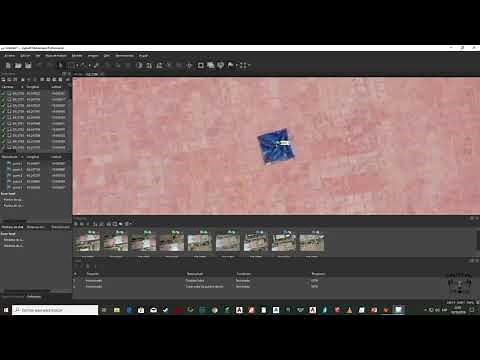Screen dimensions: 480x360
Task: Open the Orto menu
Action: click(107, 56)
